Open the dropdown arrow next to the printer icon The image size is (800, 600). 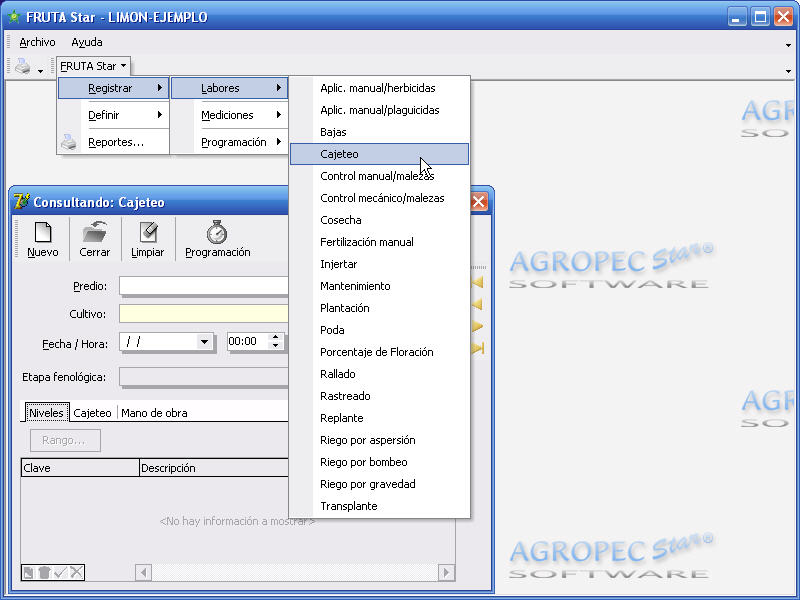tap(40, 71)
